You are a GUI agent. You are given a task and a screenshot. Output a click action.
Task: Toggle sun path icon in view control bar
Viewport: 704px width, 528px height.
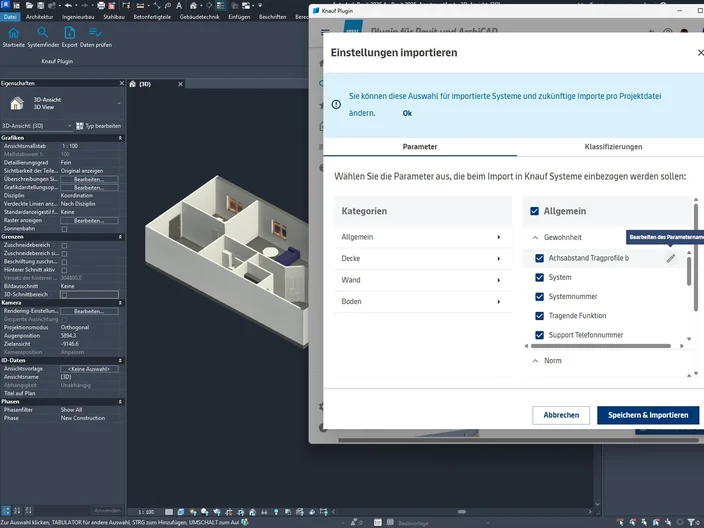(x=193, y=511)
